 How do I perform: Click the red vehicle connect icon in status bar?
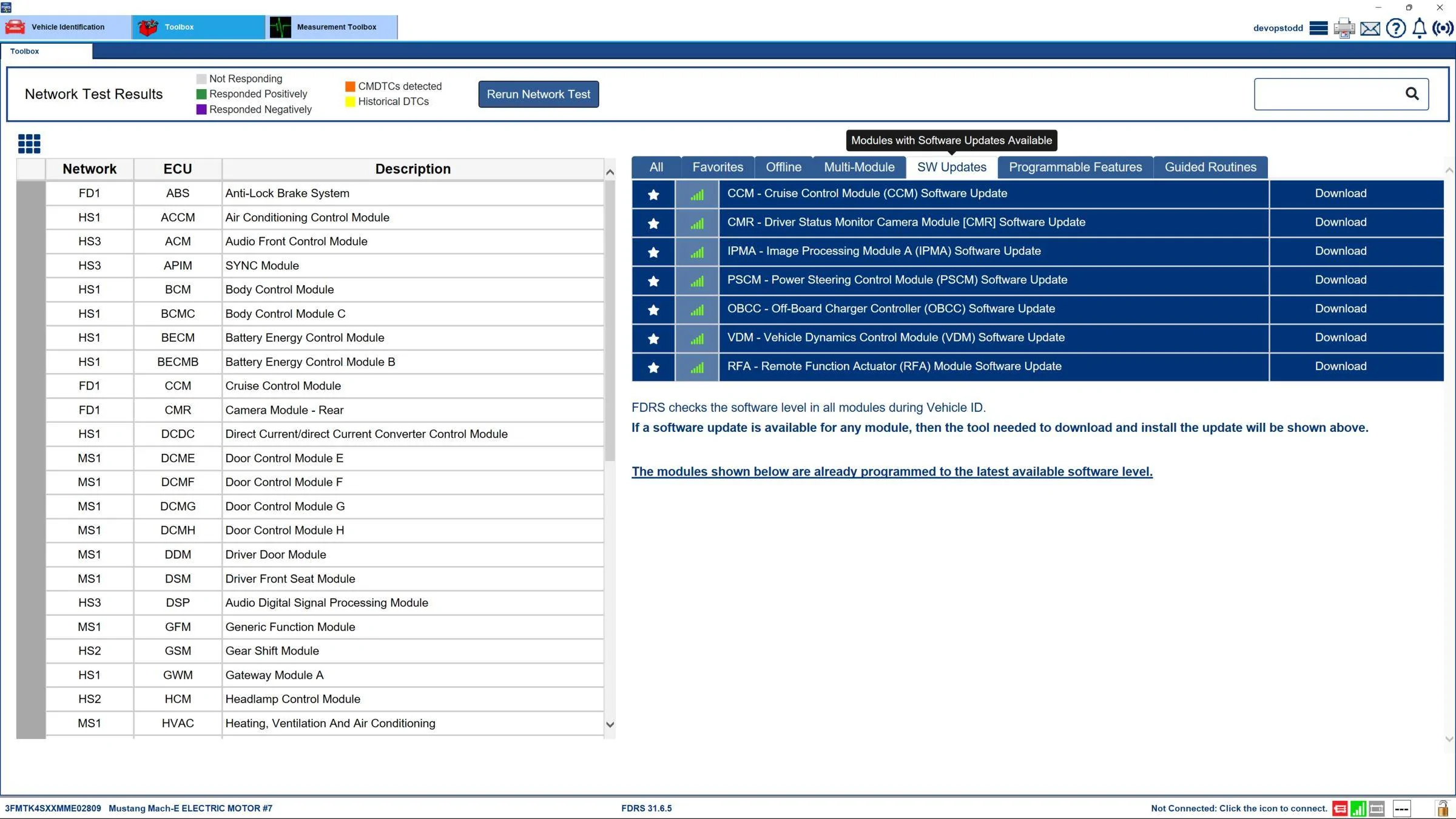tap(1340, 808)
